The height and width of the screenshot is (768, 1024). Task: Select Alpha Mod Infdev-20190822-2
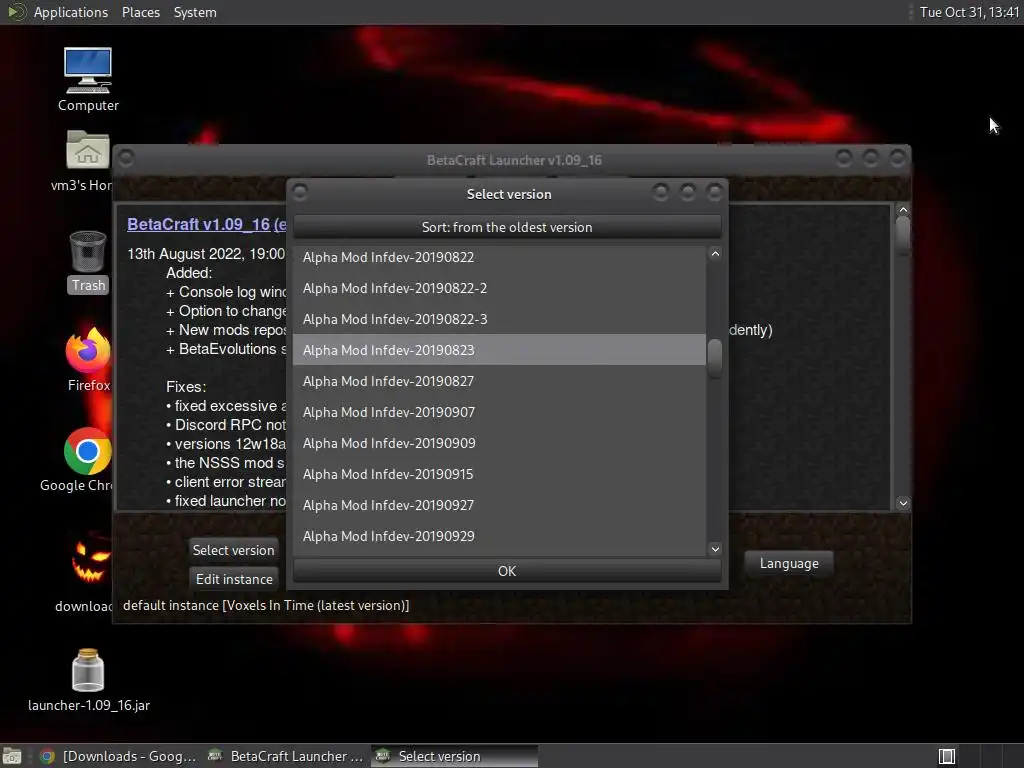(500, 288)
